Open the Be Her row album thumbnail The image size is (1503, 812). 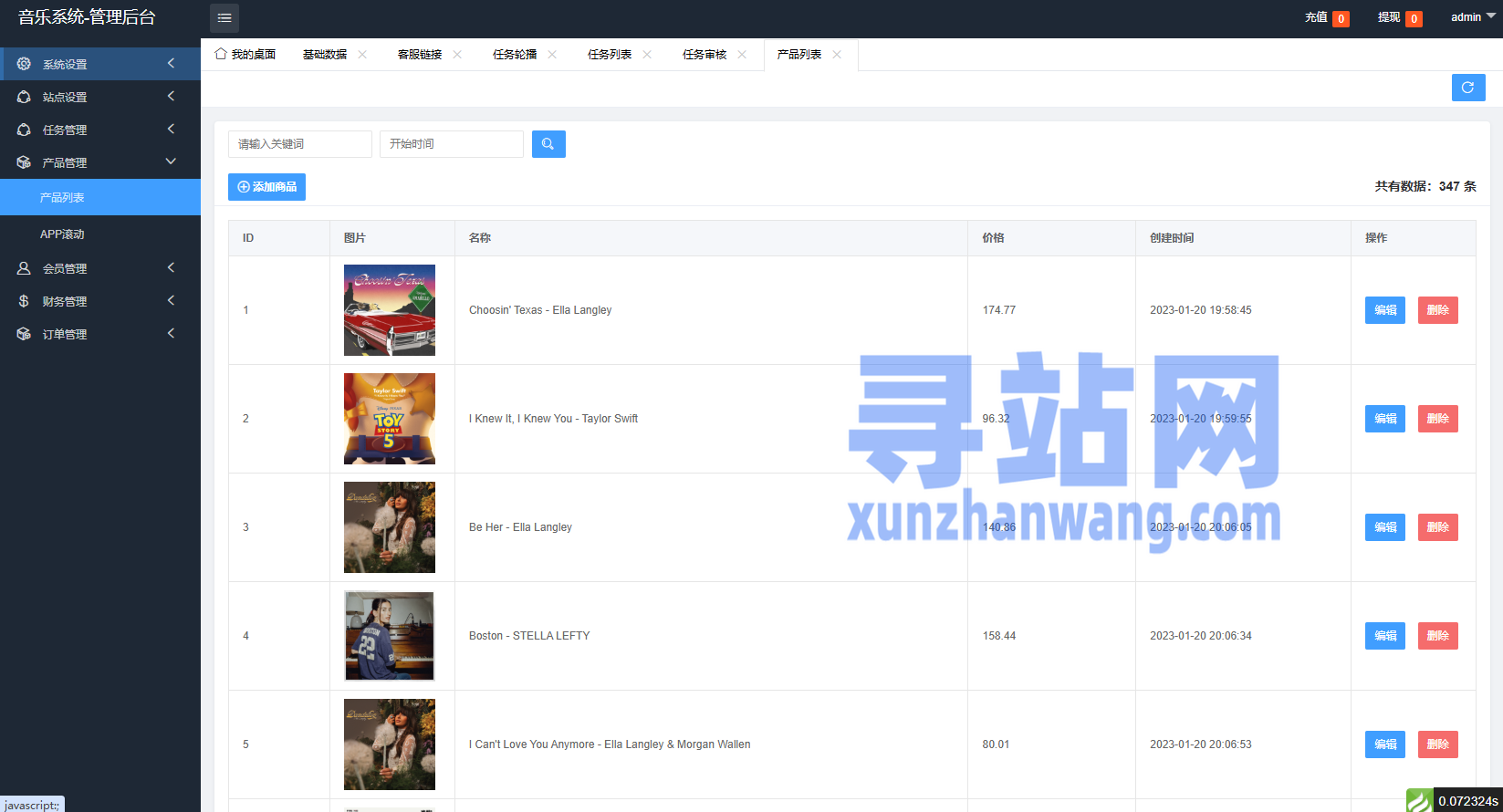click(390, 527)
